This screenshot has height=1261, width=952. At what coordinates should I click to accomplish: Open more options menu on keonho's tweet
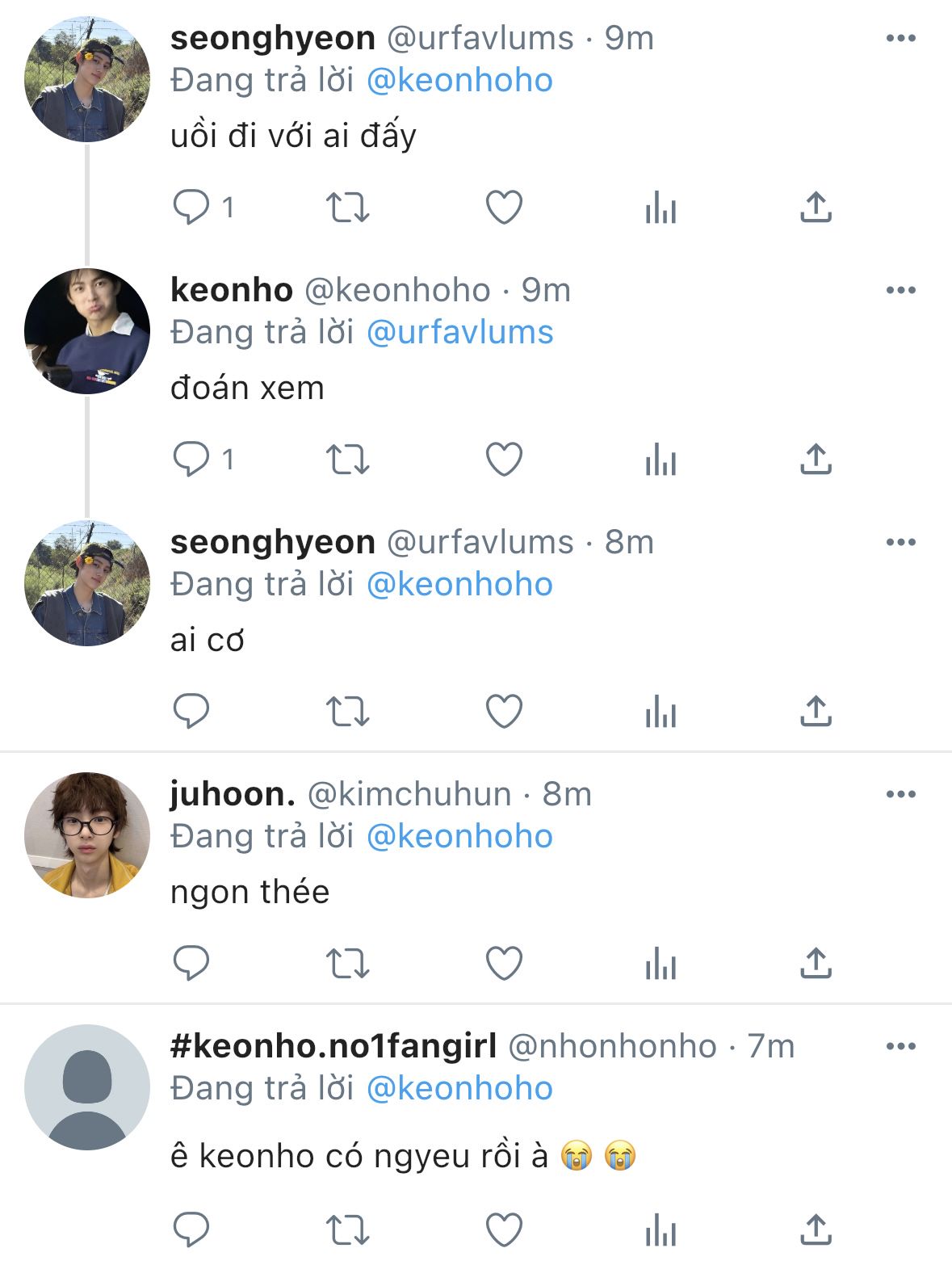click(900, 290)
